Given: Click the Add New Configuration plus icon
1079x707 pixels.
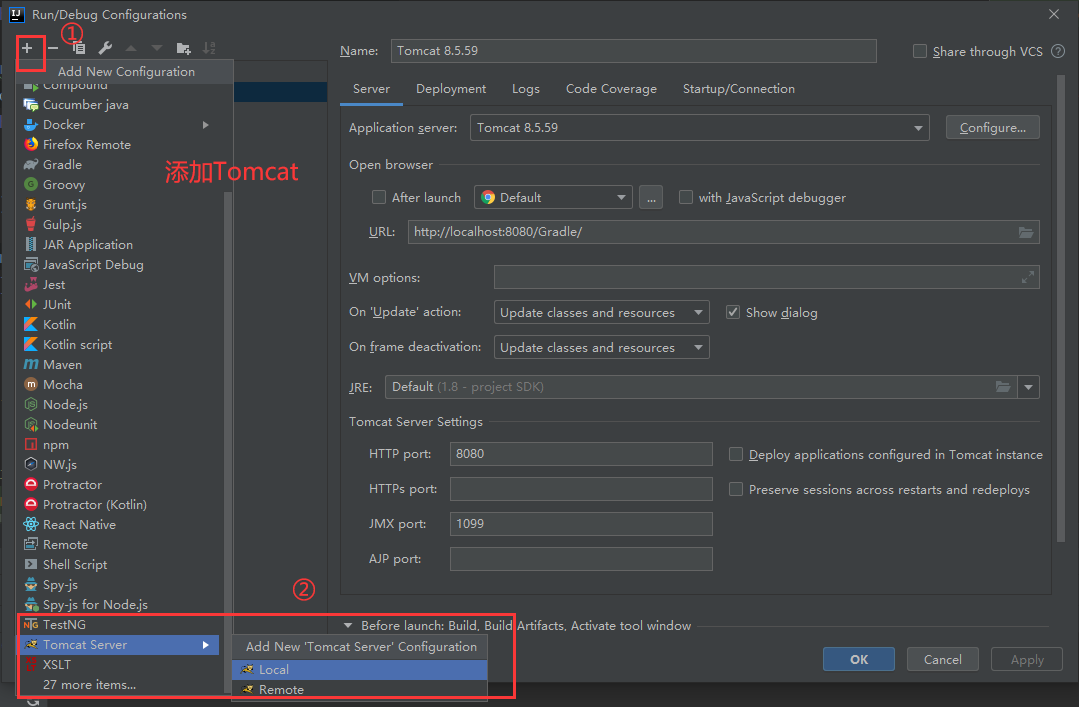Looking at the screenshot, I should [27, 48].
